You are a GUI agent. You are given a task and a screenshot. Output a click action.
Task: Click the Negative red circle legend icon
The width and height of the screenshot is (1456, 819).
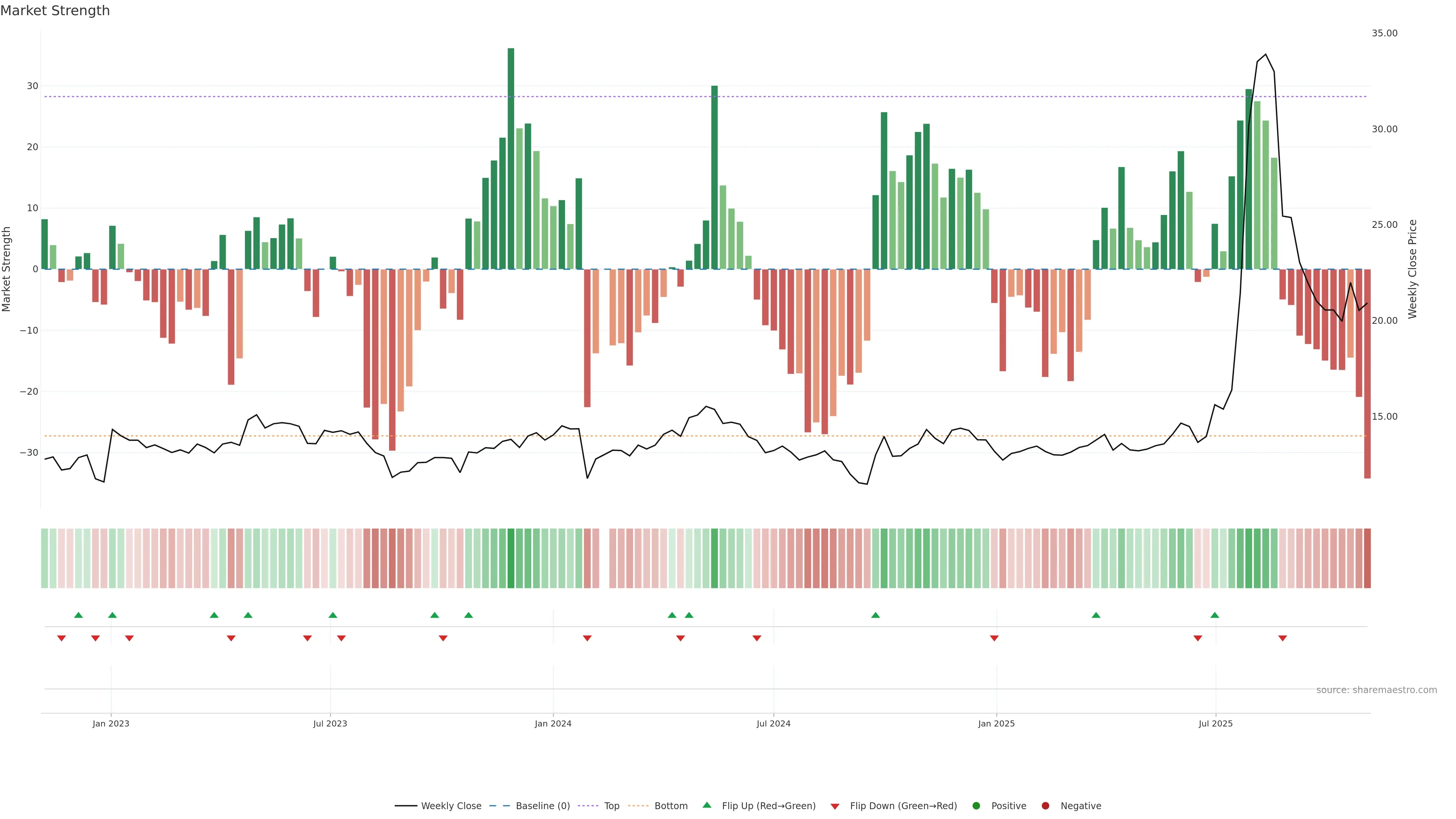pos(1045,806)
